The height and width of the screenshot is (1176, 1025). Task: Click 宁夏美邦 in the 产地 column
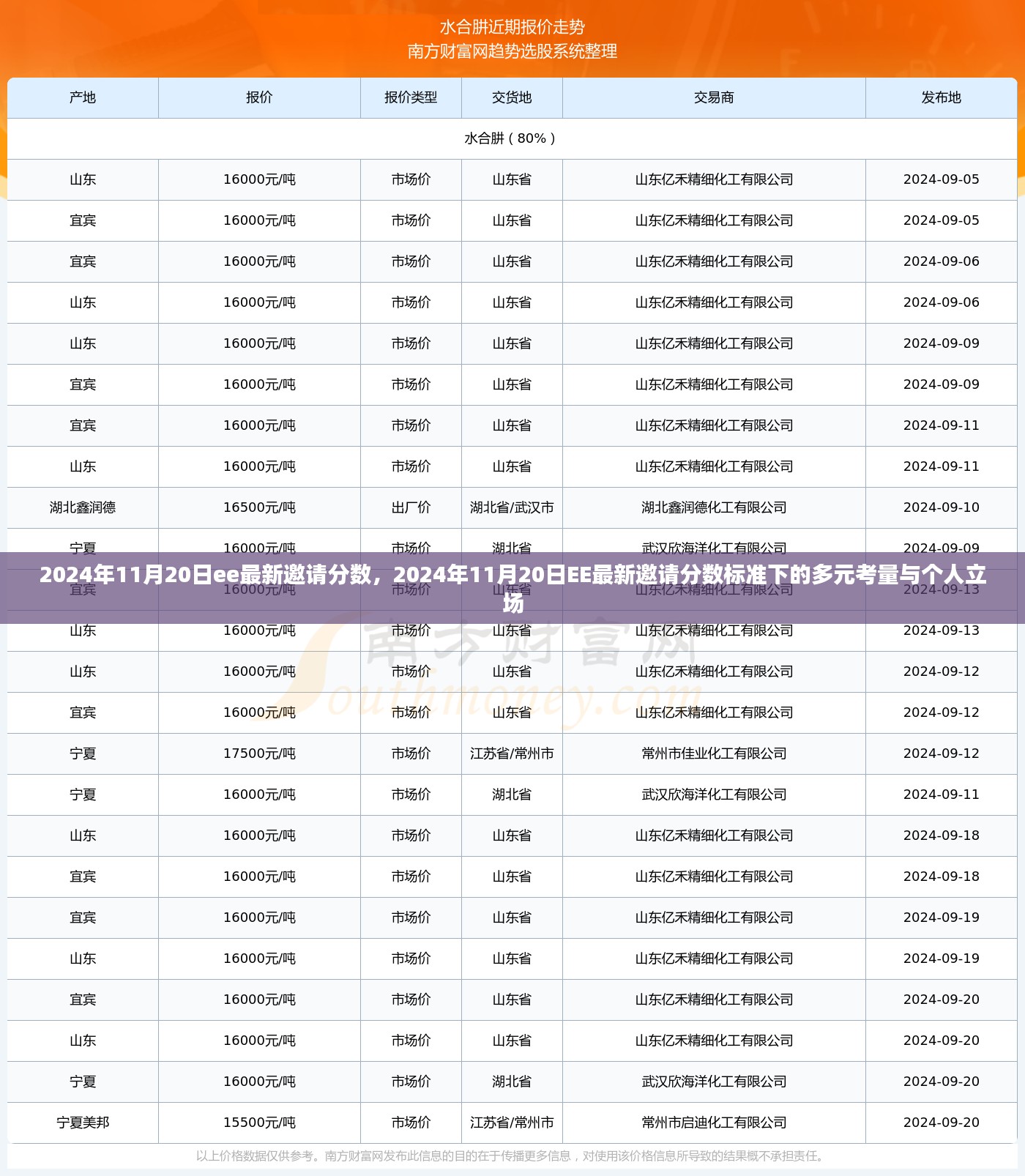[x=83, y=1123]
